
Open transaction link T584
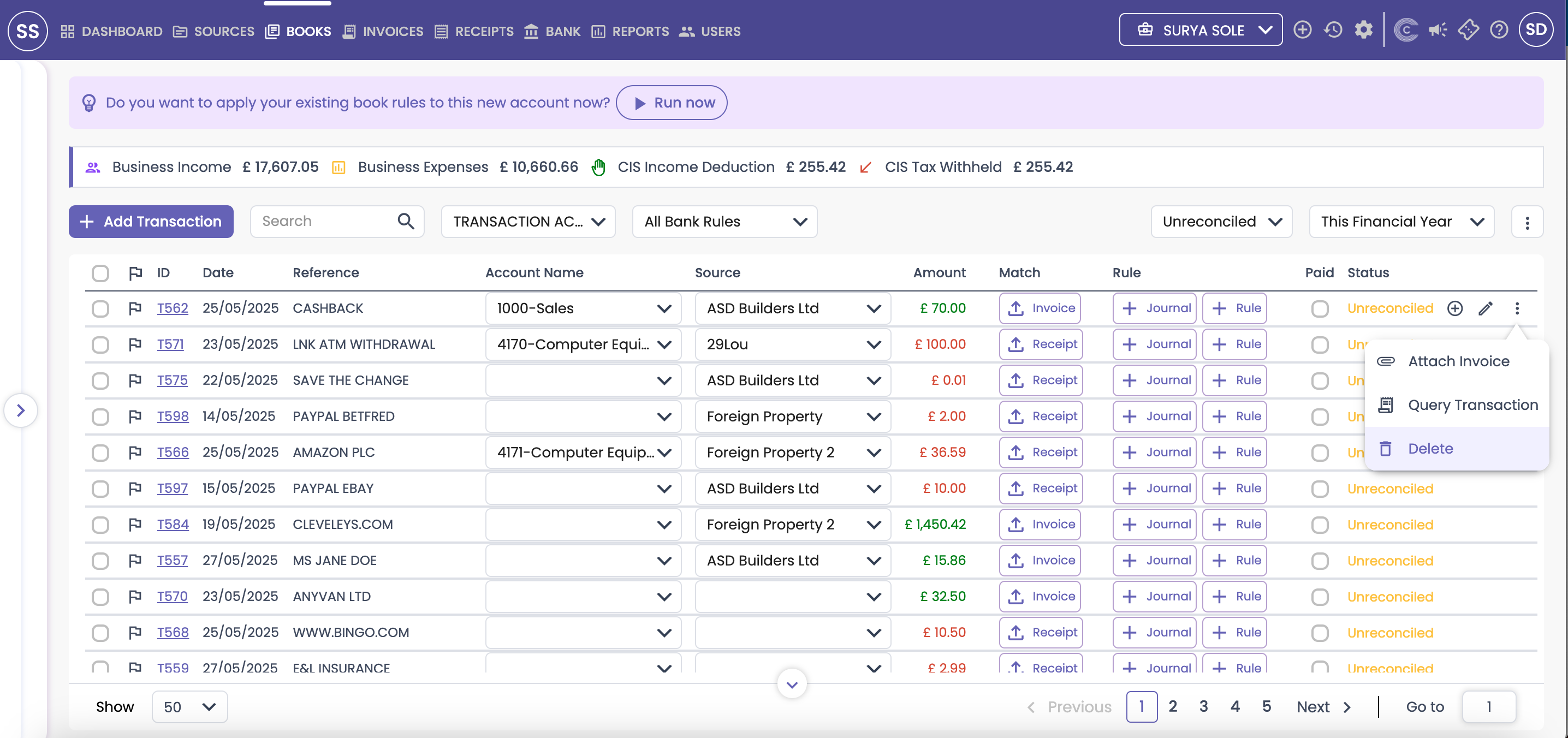[173, 525]
